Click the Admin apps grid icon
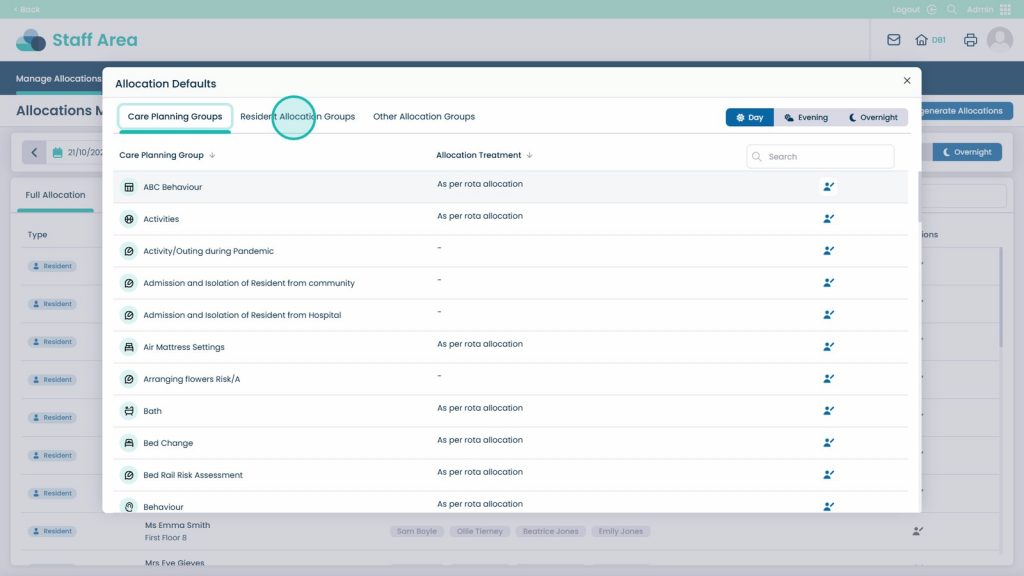This screenshot has height=576, width=1024. click(1005, 9)
